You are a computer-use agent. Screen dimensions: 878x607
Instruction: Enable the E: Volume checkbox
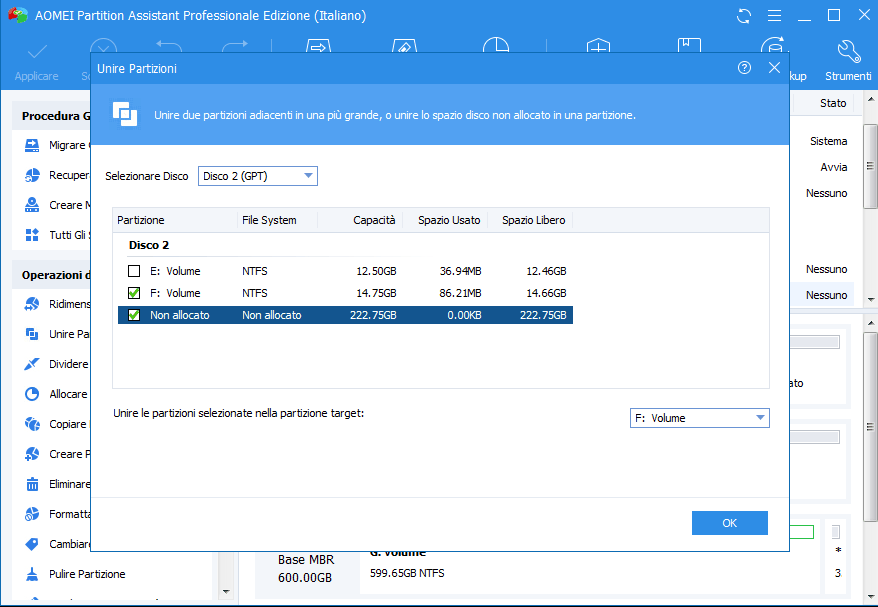click(x=134, y=271)
